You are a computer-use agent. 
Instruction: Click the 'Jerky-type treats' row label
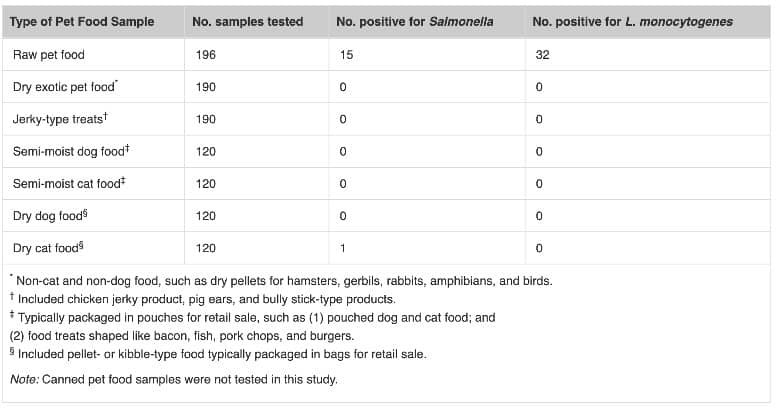59,119
